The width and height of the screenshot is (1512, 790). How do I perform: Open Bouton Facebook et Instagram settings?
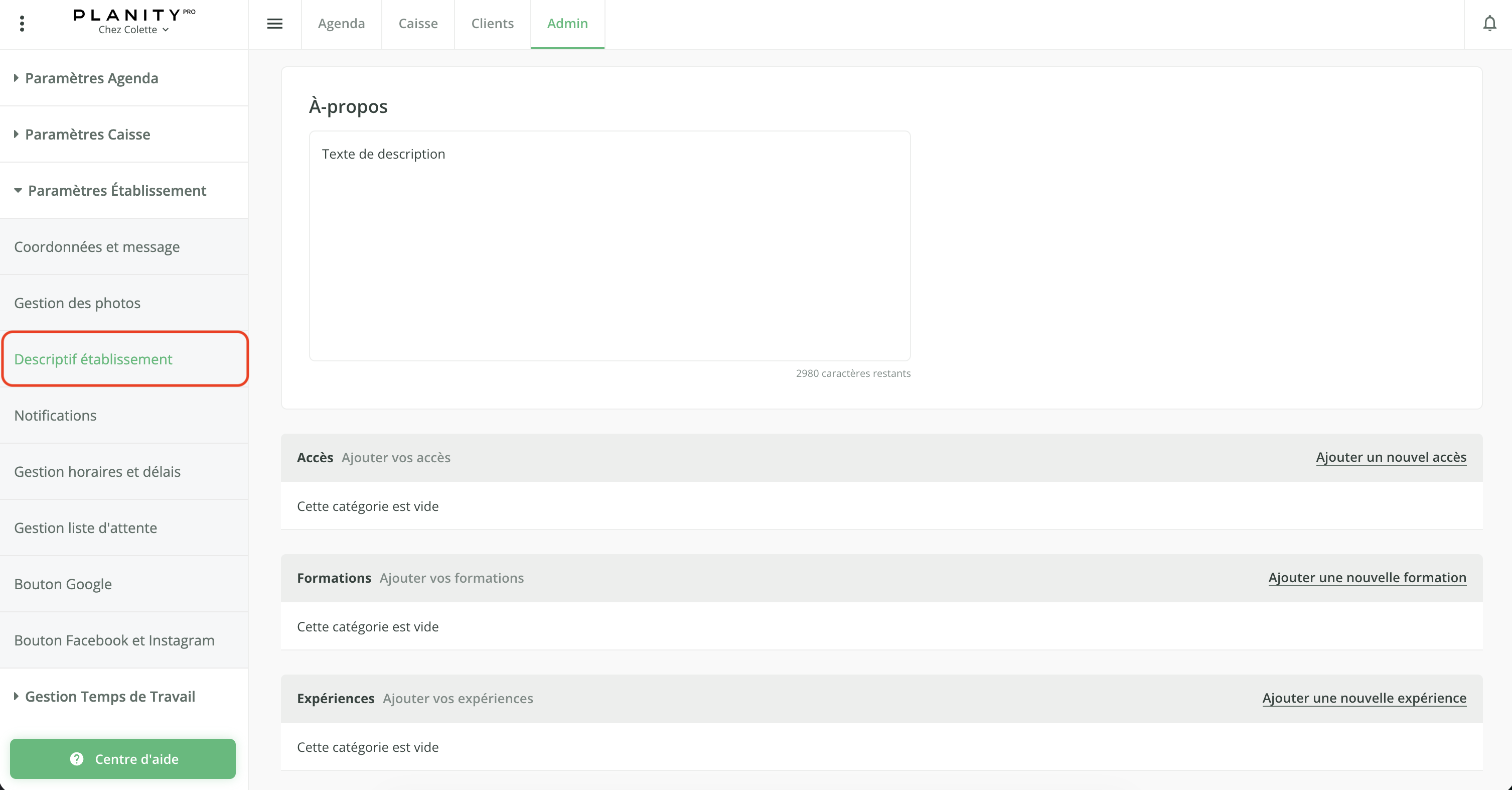114,640
